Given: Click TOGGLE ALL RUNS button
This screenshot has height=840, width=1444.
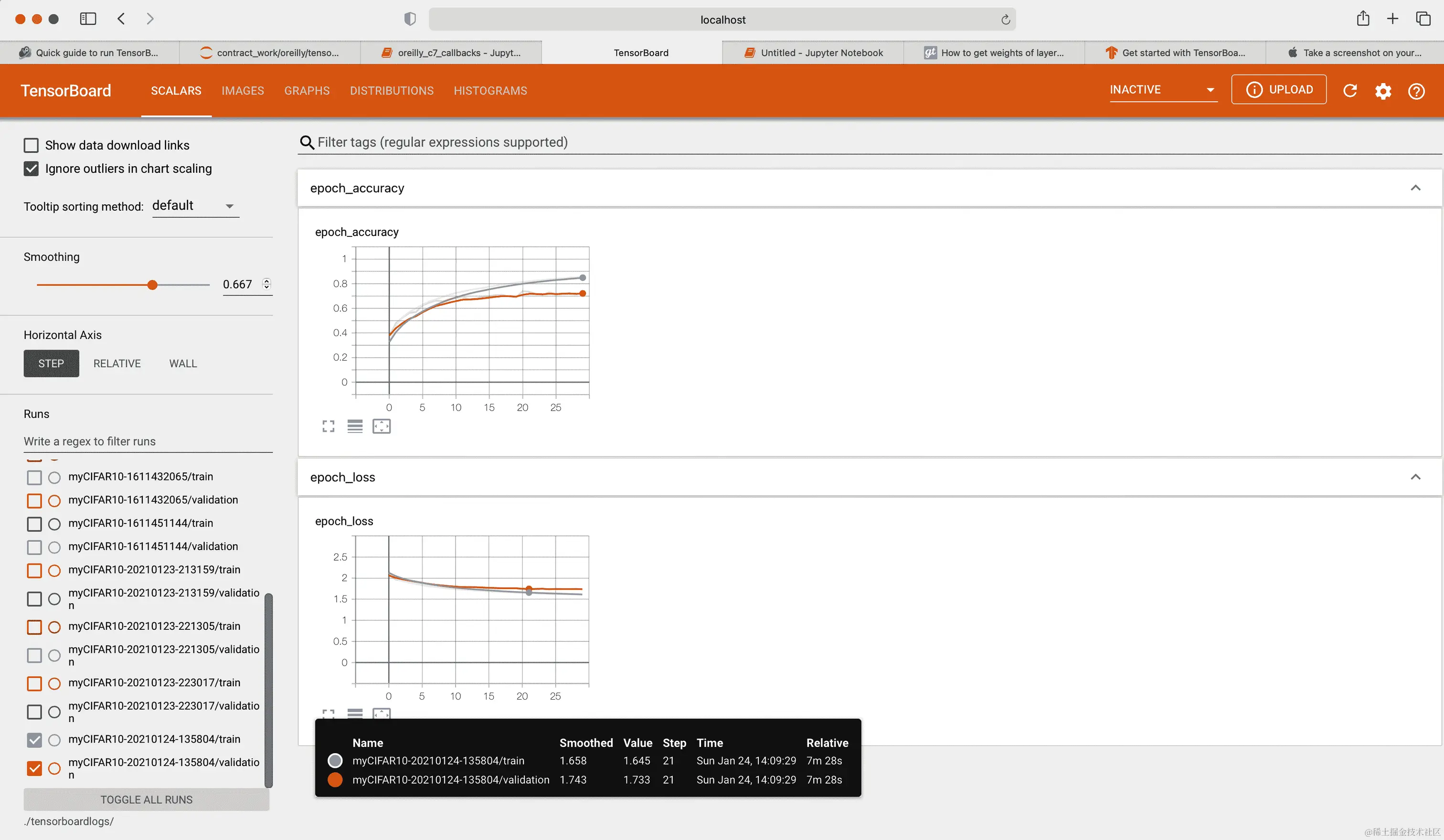Looking at the screenshot, I should coord(146,799).
